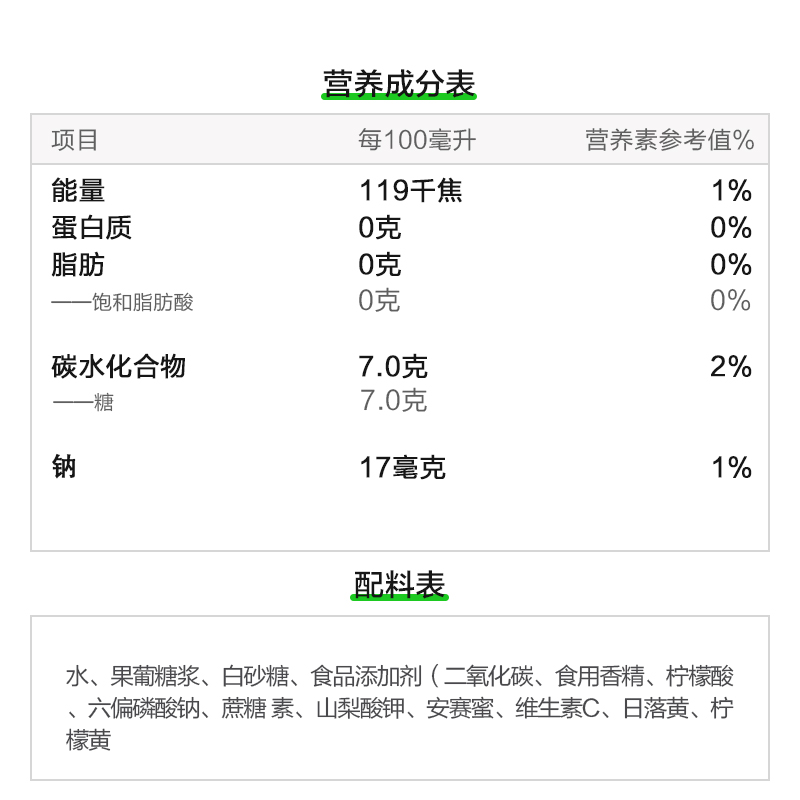Click the 能量 row label
Image resolution: width=800 pixels, height=800 pixels.
[78, 190]
